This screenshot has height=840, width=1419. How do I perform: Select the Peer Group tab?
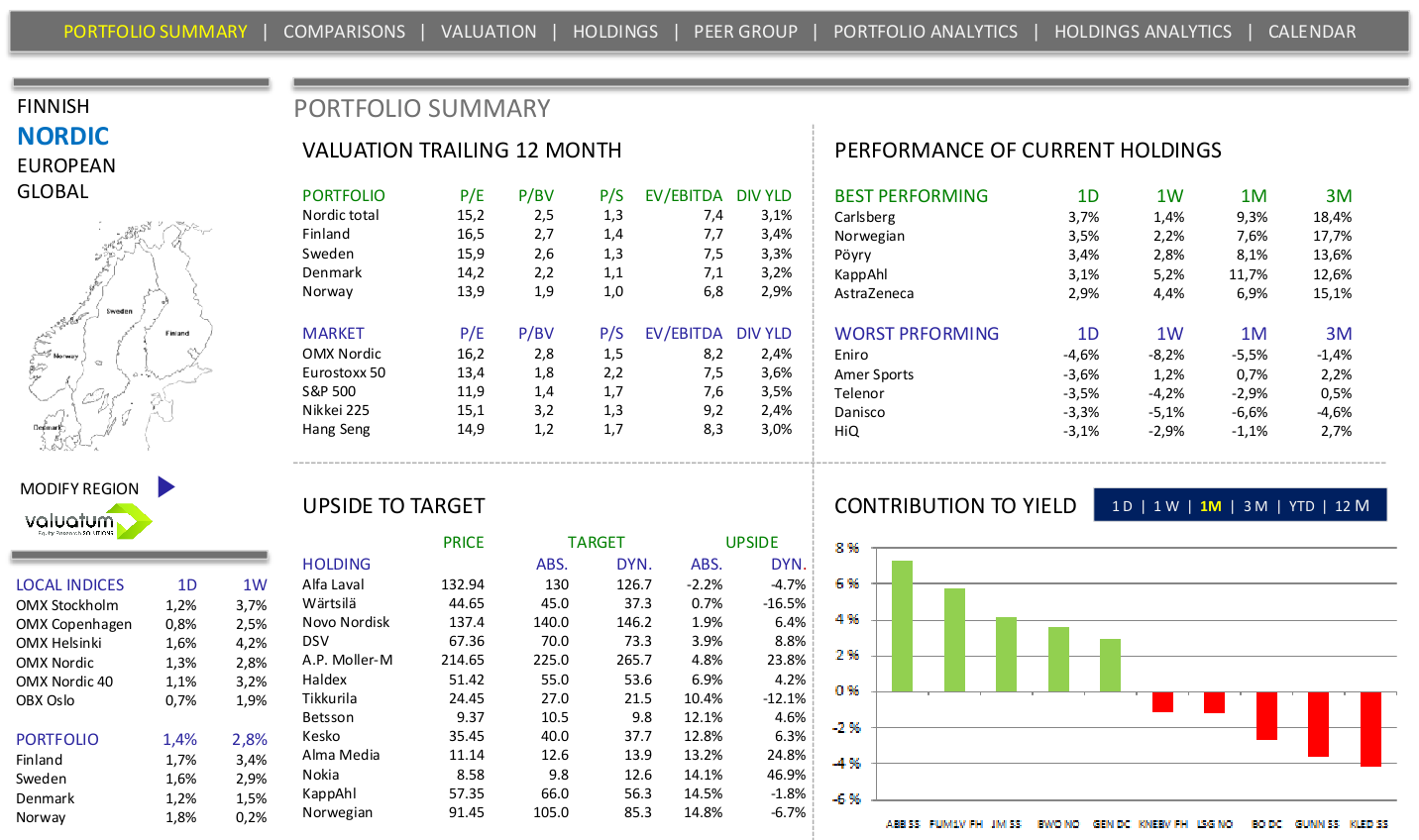tap(745, 32)
